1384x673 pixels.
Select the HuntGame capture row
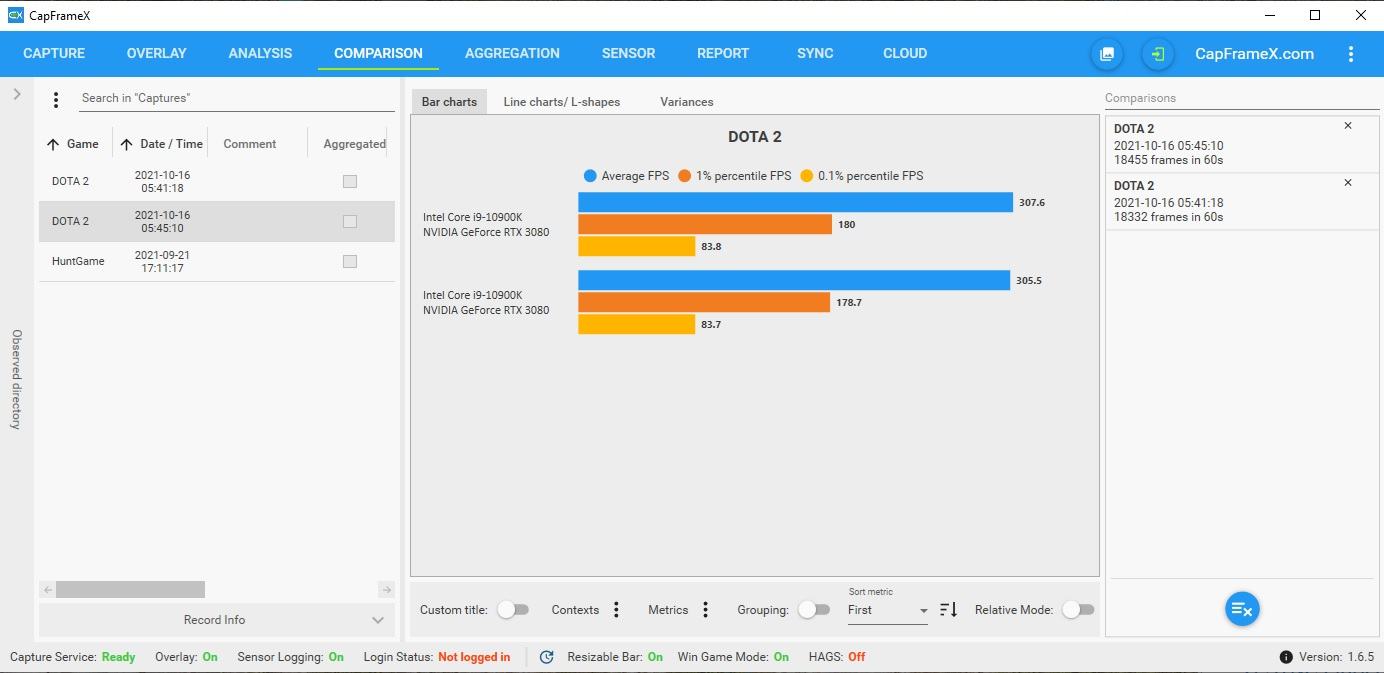point(217,262)
